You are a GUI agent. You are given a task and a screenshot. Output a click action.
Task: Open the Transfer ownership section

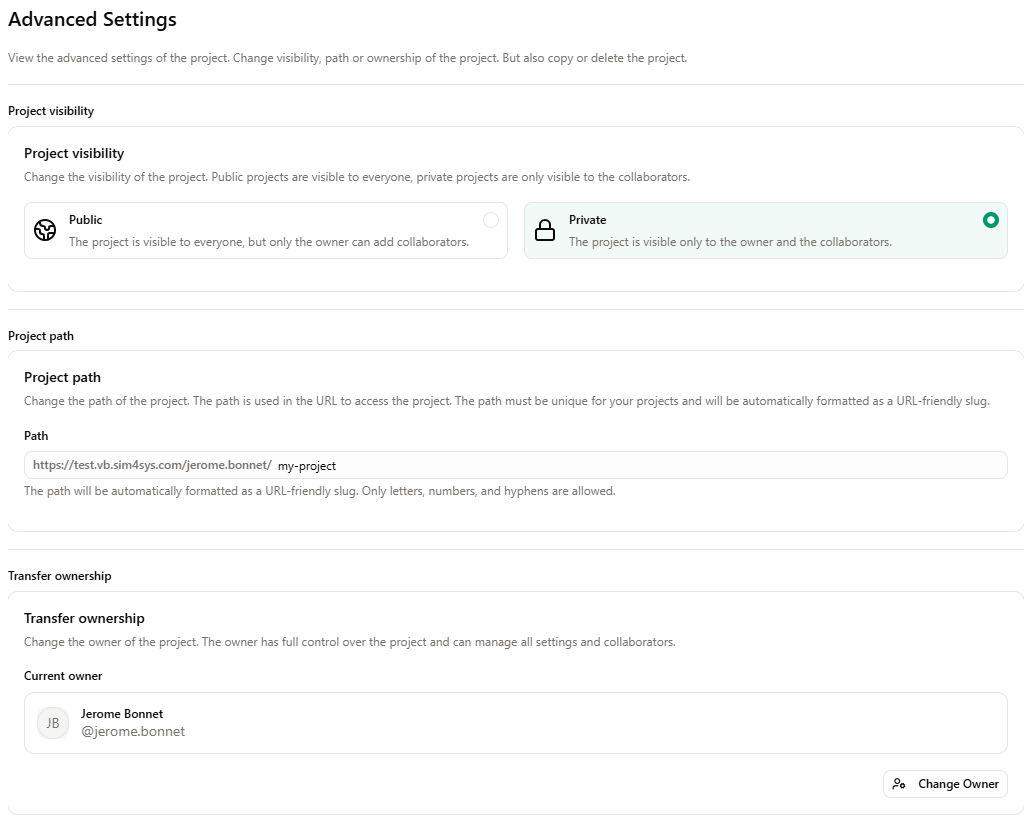[59, 576]
